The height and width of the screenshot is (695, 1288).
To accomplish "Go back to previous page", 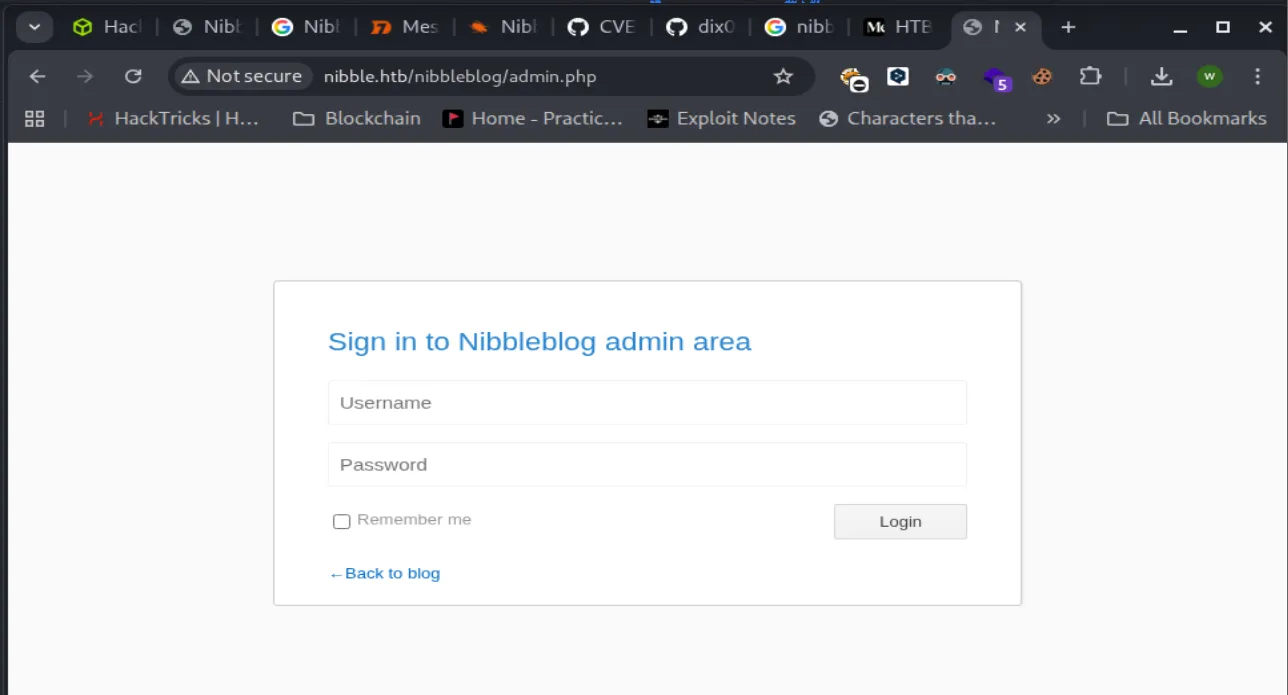I will (37, 77).
